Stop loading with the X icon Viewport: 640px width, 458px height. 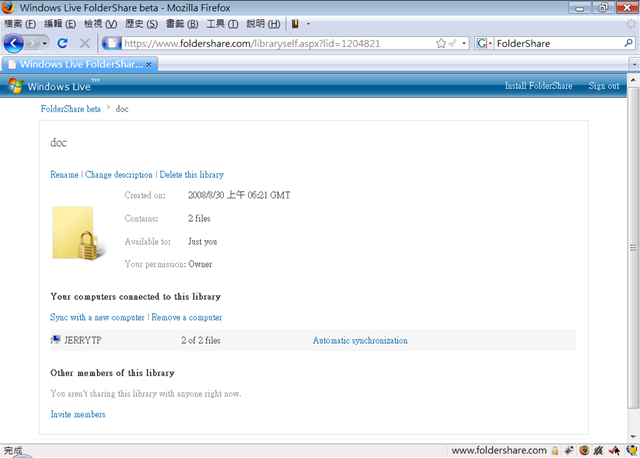click(x=85, y=43)
